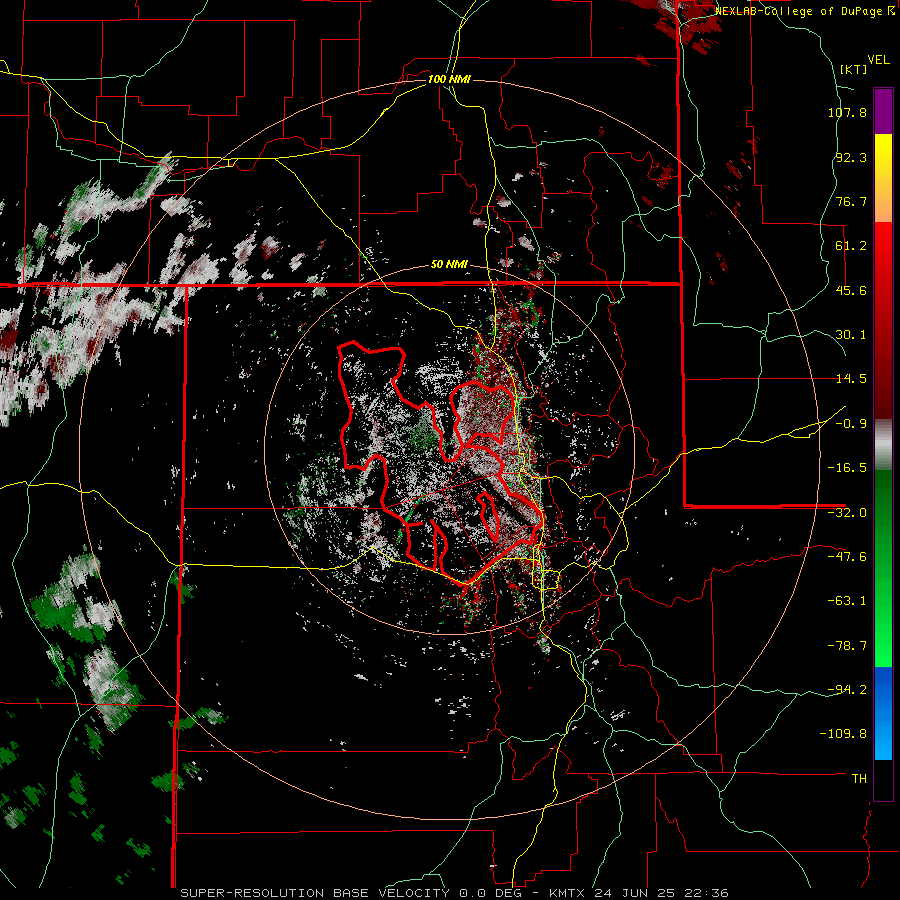Click the 30.1 velocity scale value
Viewport: 900px width, 900px height.
tap(851, 335)
